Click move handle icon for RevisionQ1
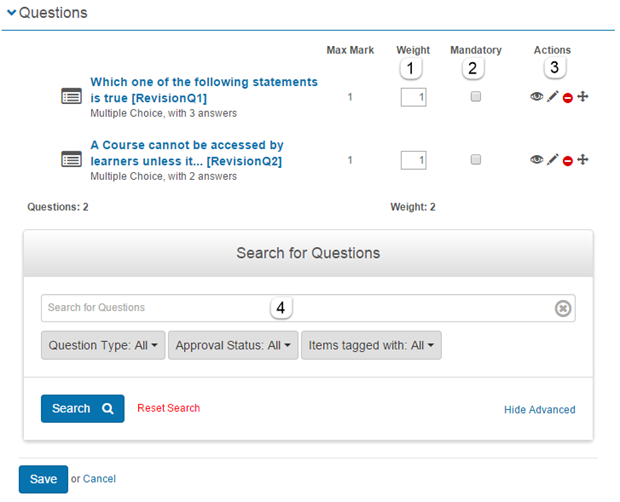The height and width of the screenshot is (502, 620). pos(583,98)
